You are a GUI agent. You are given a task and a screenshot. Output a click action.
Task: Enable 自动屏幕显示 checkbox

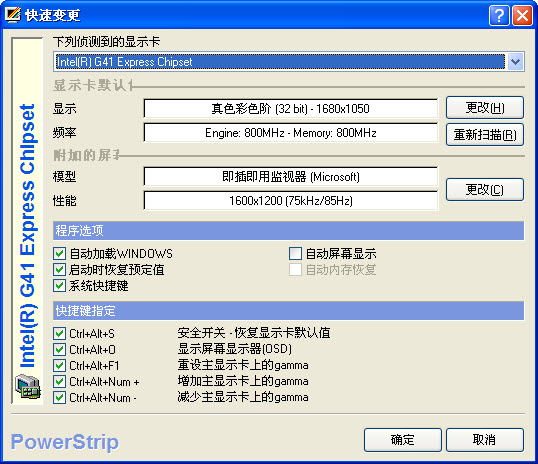pyautogui.click(x=295, y=254)
